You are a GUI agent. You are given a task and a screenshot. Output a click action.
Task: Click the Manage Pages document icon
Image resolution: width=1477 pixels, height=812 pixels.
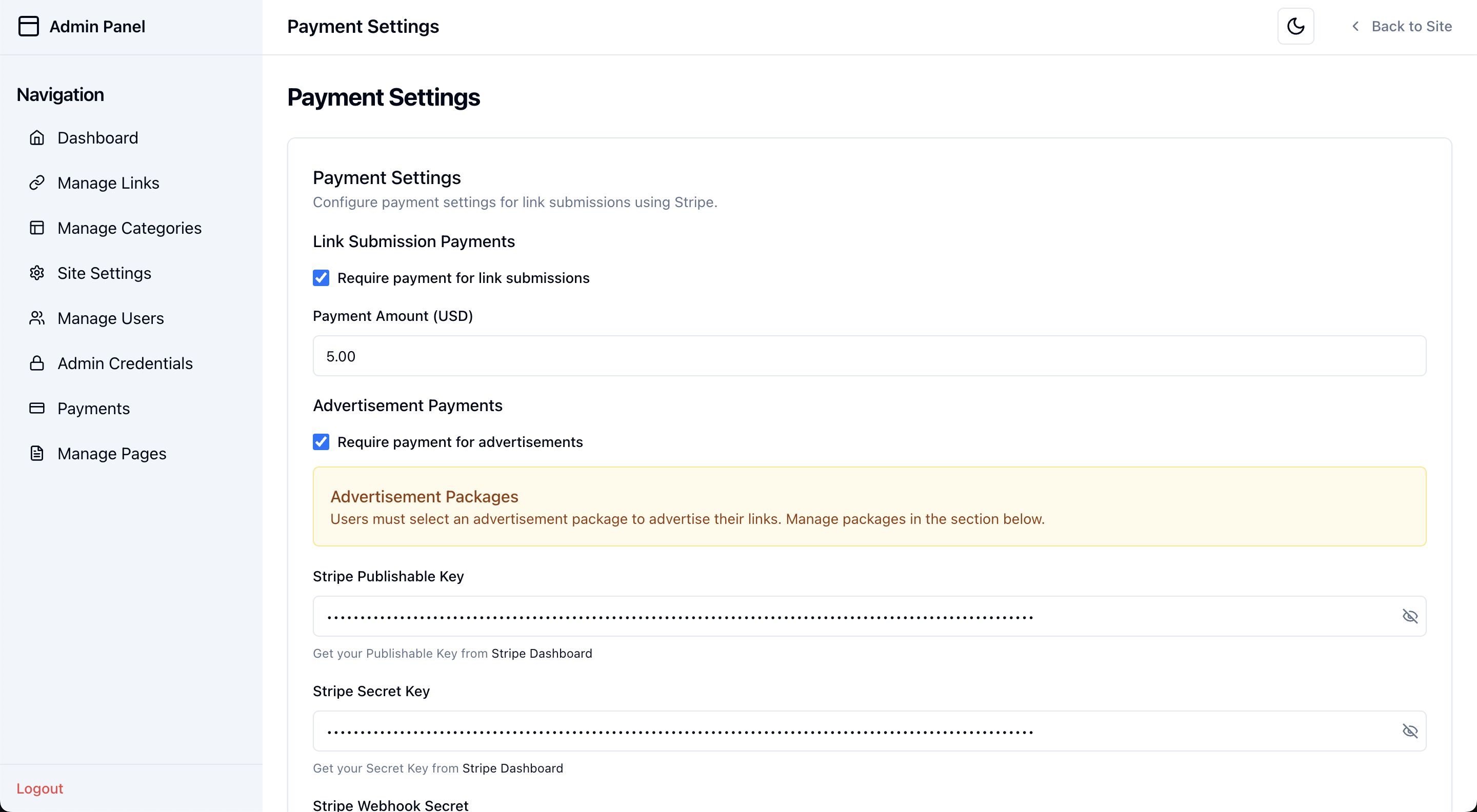[37, 453]
